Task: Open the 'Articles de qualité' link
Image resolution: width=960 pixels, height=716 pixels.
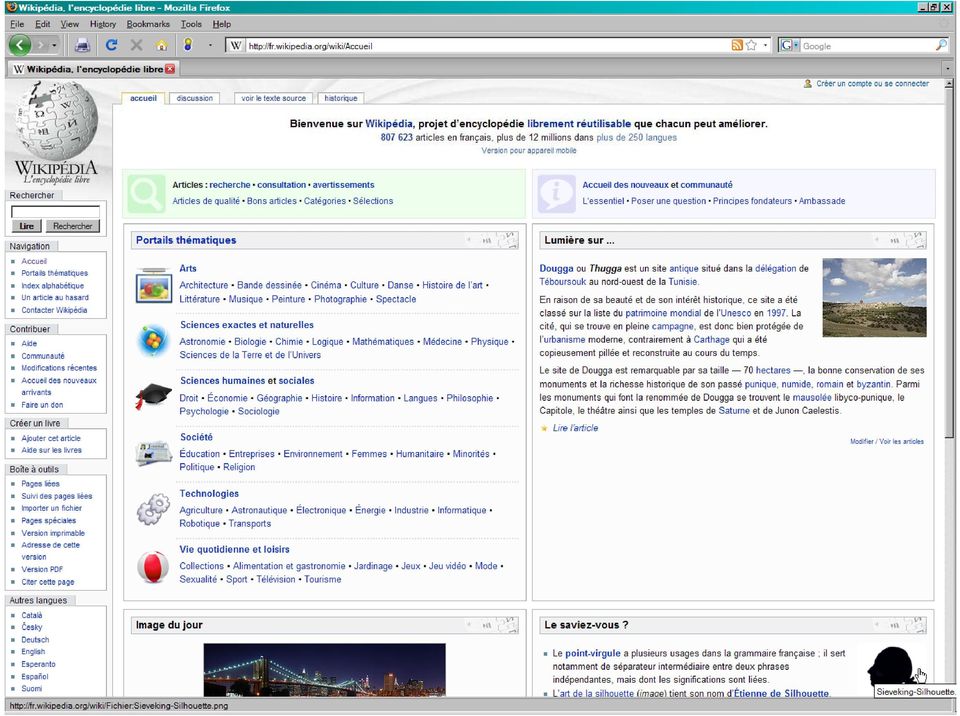Action: [206, 201]
